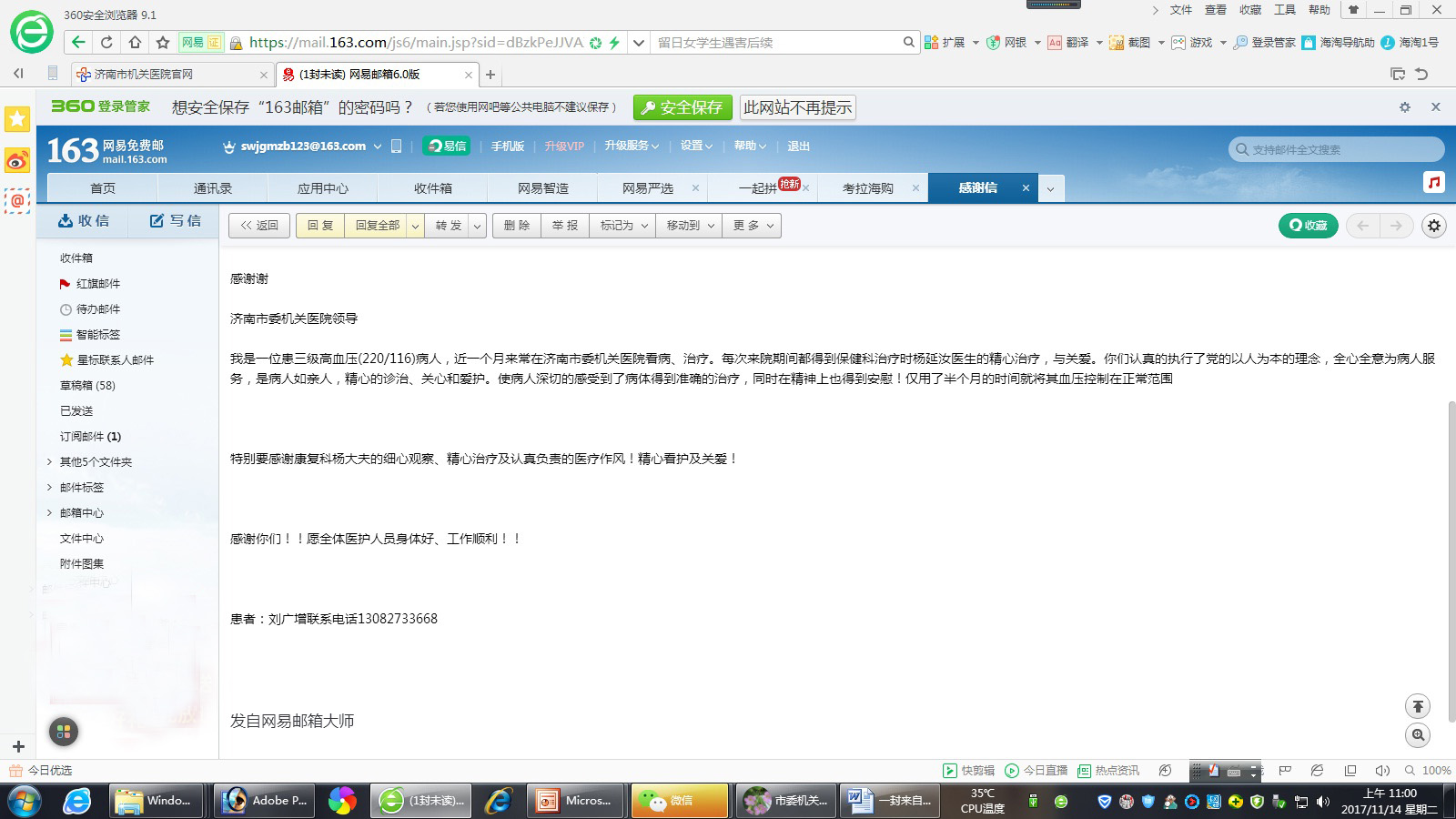
Task: Click the music note icon
Action: pos(1434,182)
